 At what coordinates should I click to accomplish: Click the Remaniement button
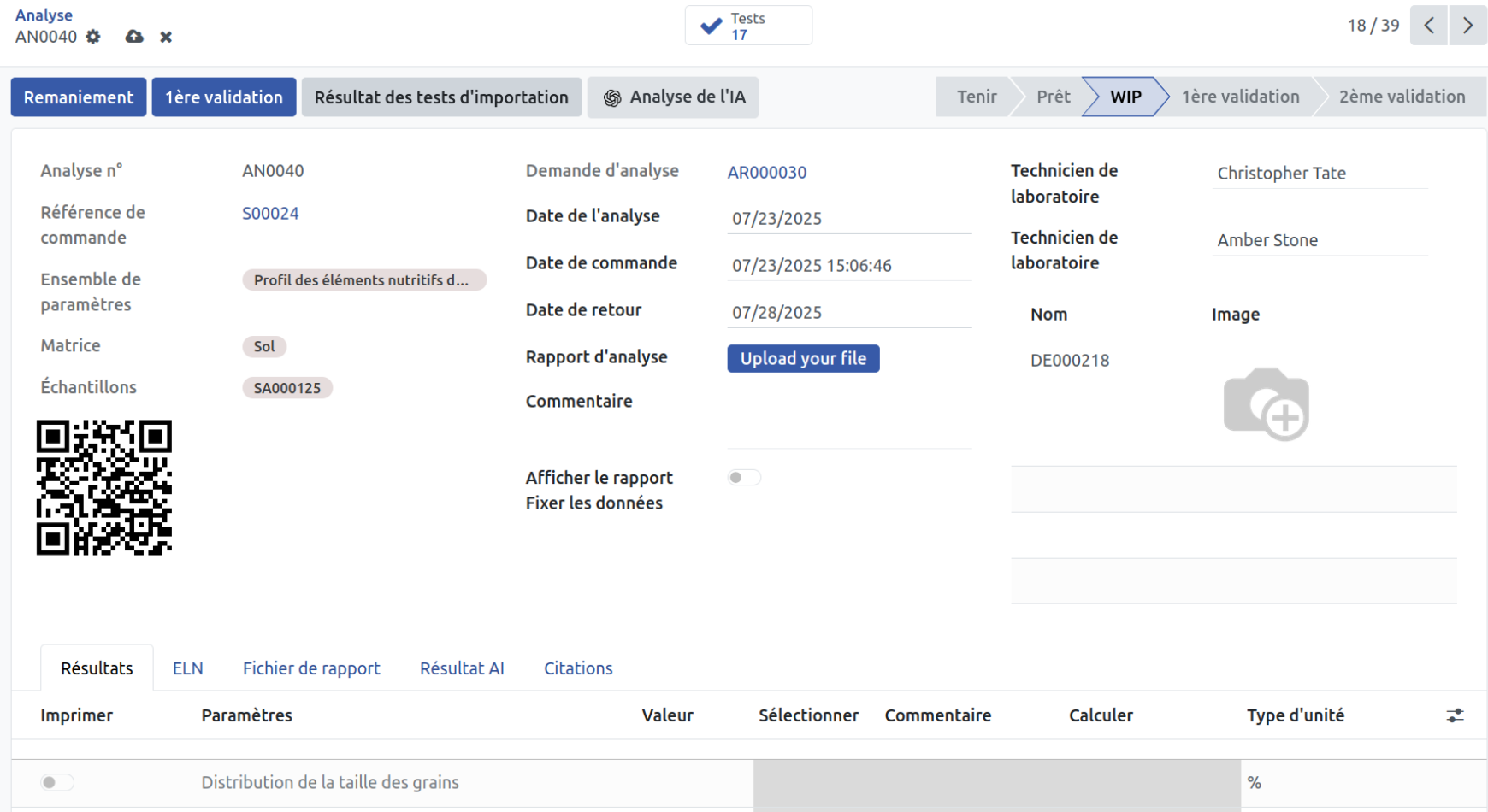[x=79, y=97]
